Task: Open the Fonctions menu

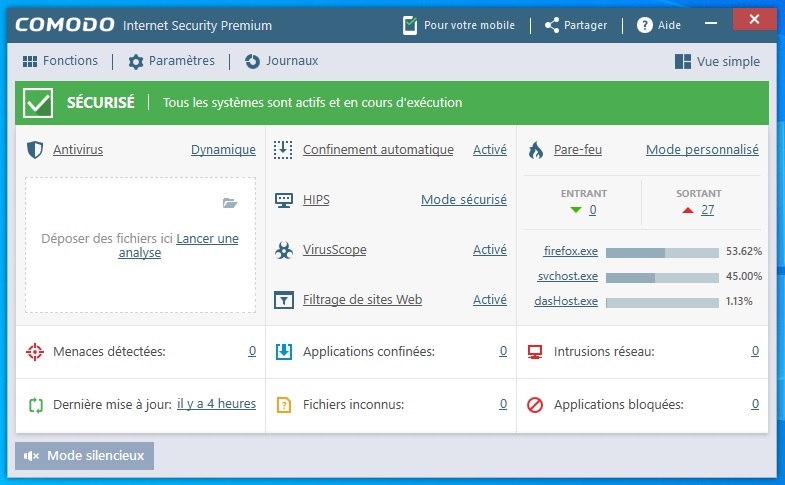Action: 60,61
